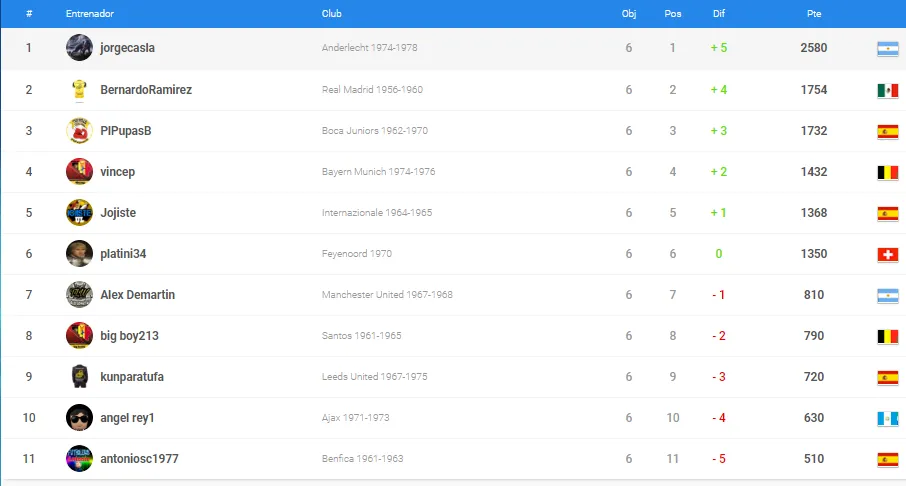Open the kunparatufa trainer profile link
The image size is (906, 486).
coord(132,377)
